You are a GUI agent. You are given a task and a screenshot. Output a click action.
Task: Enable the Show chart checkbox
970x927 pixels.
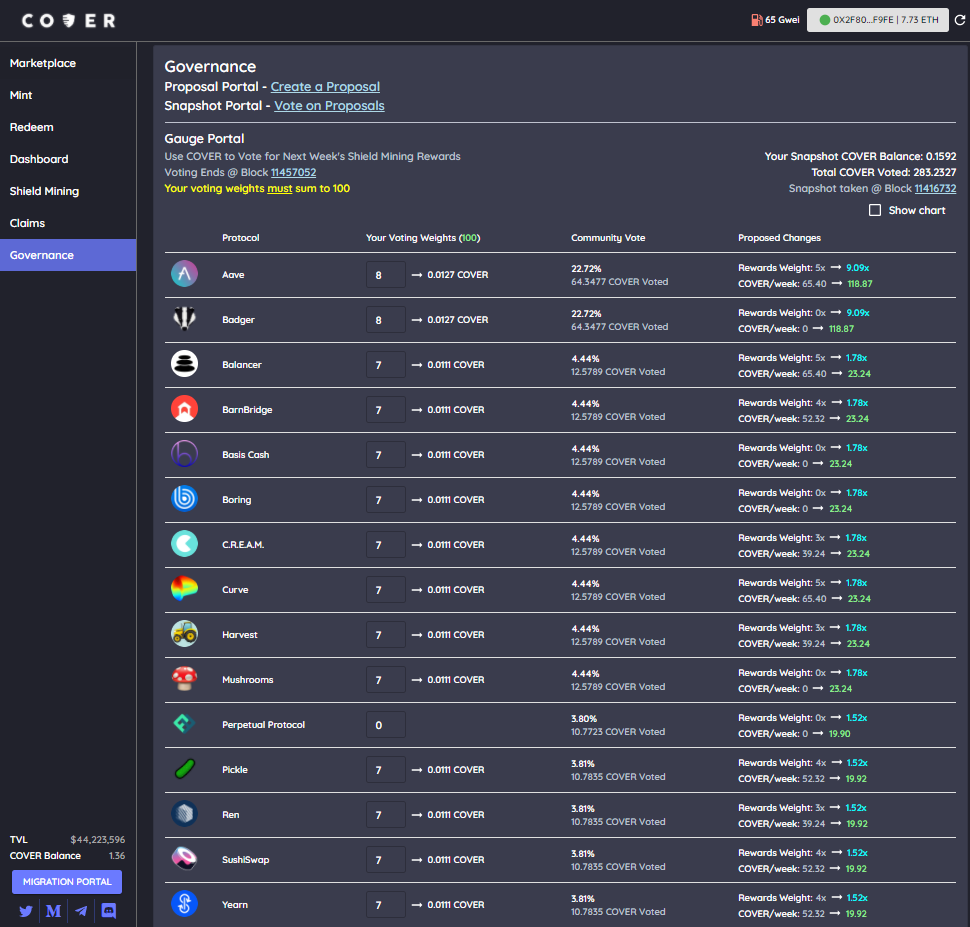pos(875,210)
